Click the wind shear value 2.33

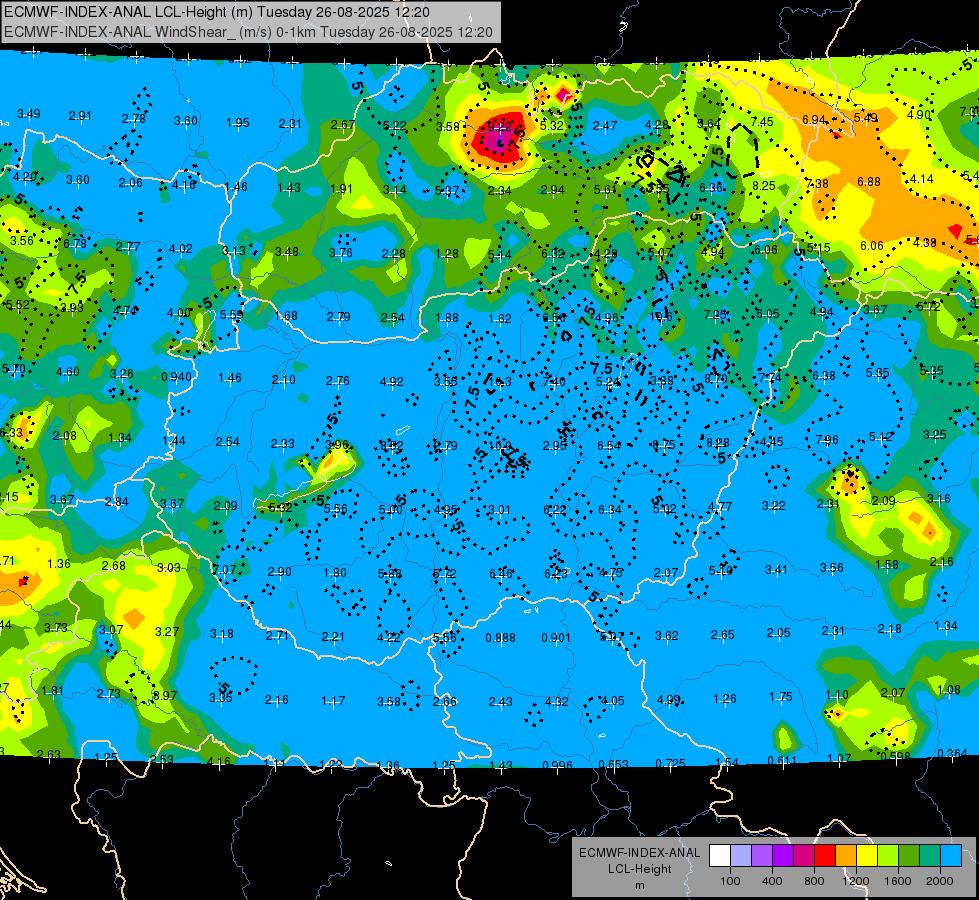pyautogui.click(x=283, y=443)
